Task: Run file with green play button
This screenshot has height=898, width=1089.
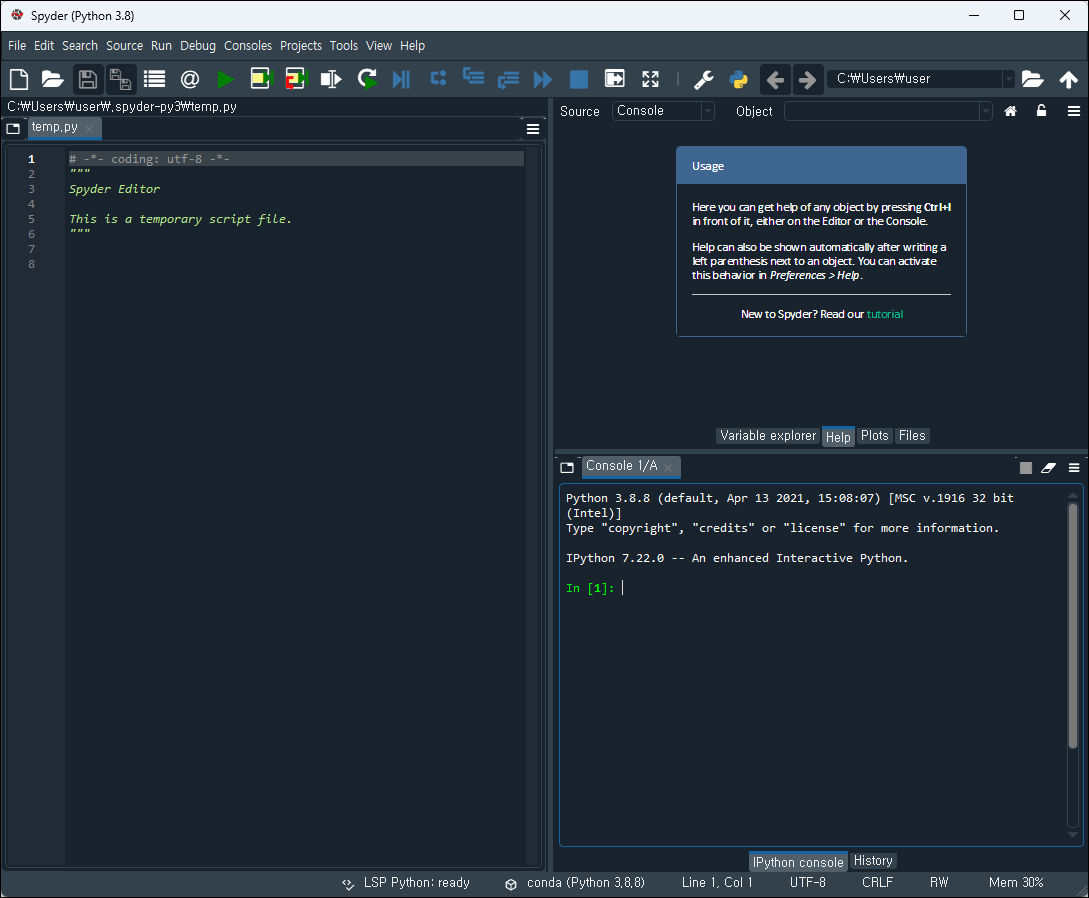Action: [225, 79]
